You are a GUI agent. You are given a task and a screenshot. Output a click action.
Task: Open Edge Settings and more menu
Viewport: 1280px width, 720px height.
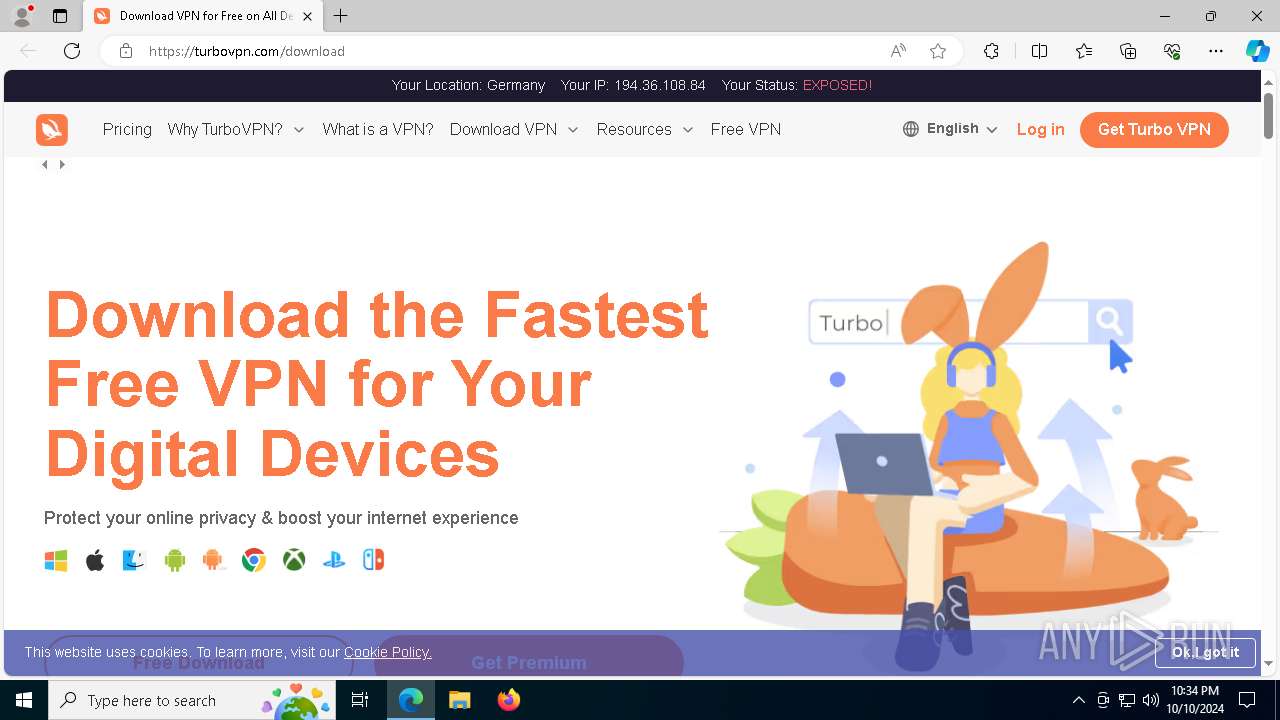point(1216,51)
